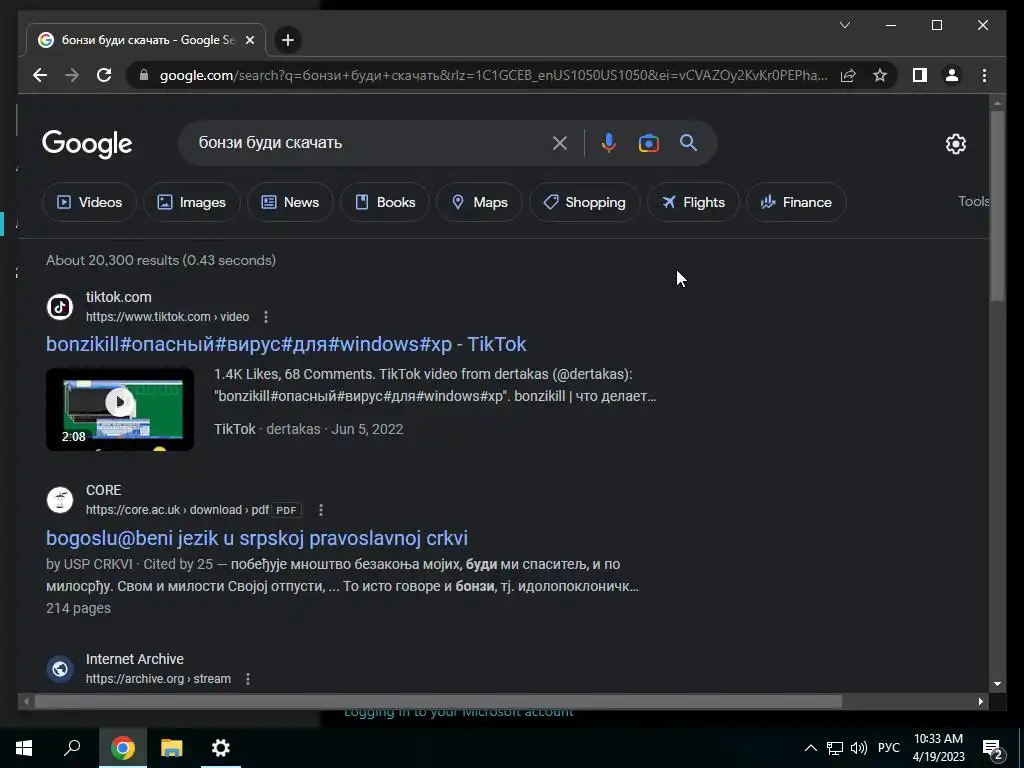Click the CORE site favicon
Screen dimensions: 1024x768
[x=60, y=500]
